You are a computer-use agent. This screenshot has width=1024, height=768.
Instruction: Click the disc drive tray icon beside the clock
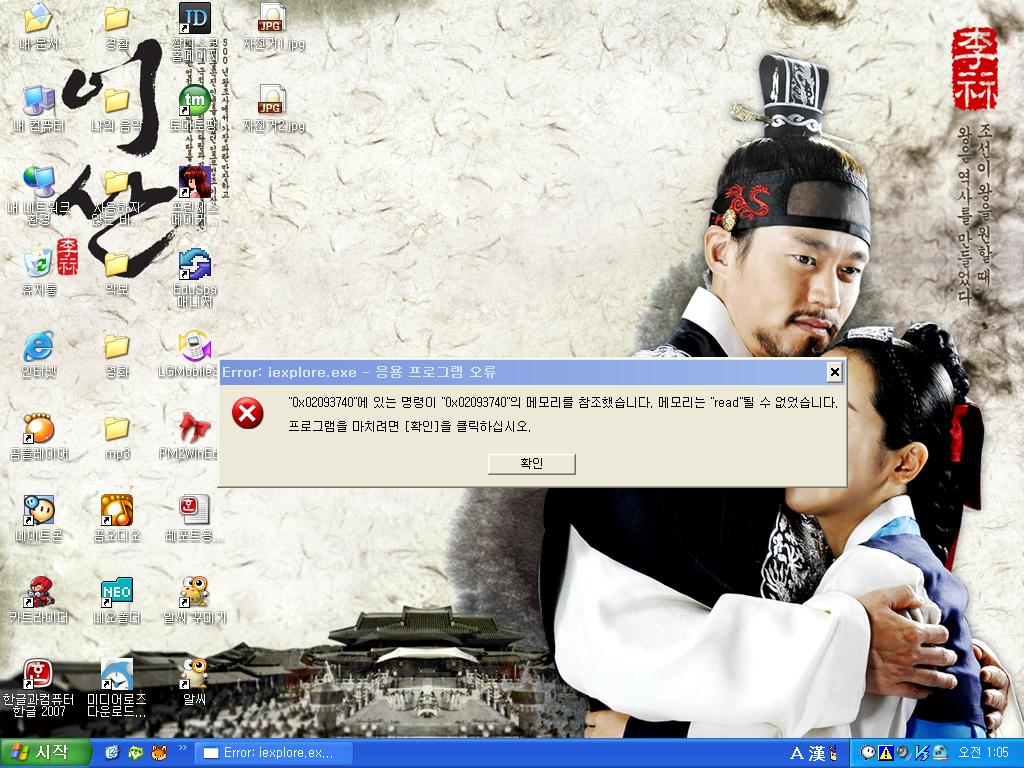[940, 753]
